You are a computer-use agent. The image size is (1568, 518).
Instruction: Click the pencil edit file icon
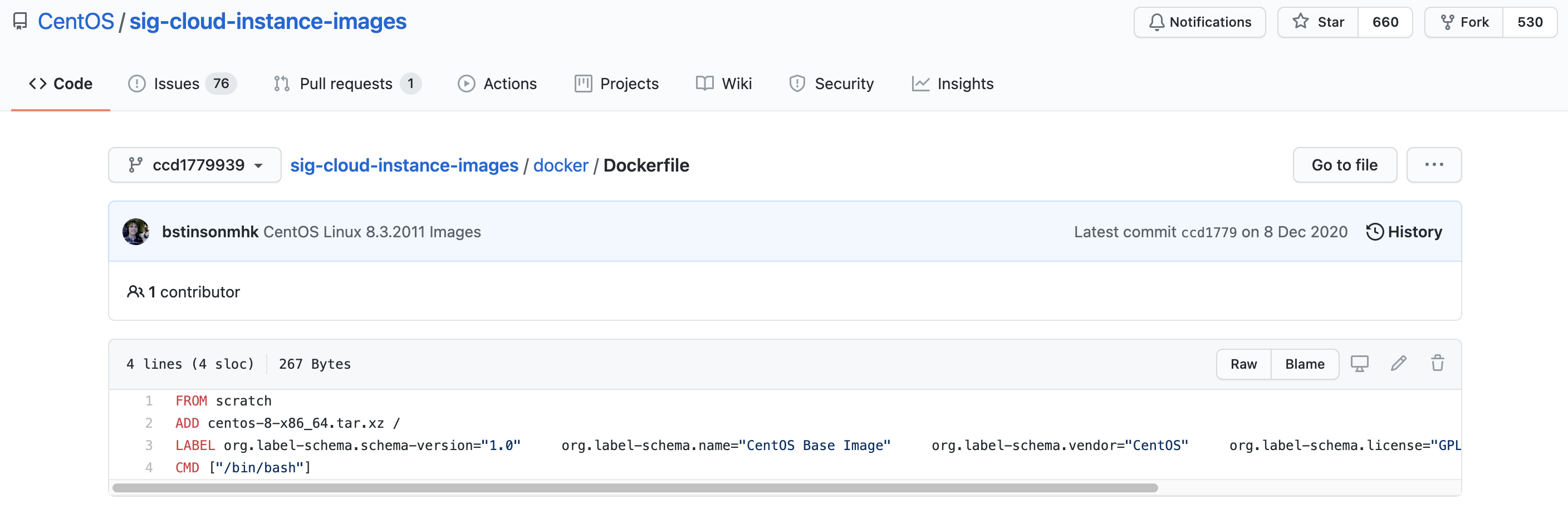click(1398, 363)
